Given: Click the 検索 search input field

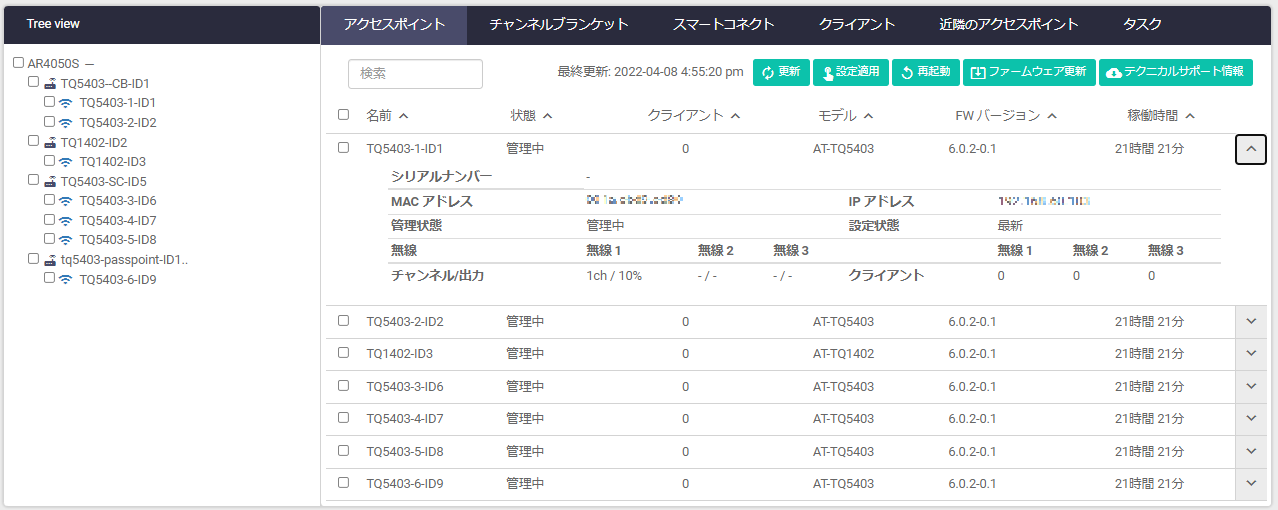Looking at the screenshot, I should [x=415, y=73].
